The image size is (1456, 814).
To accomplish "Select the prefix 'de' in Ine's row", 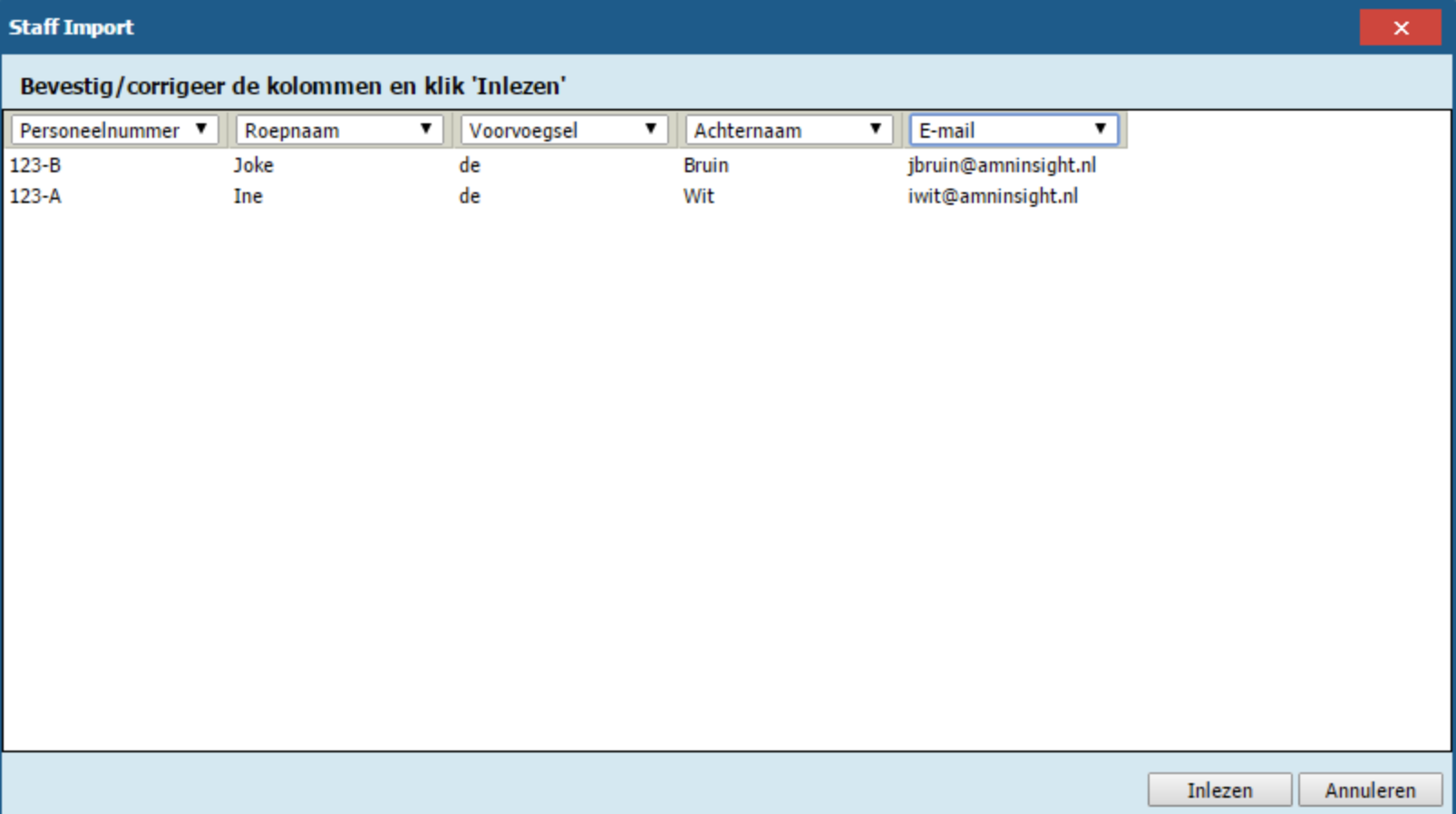I will tap(469, 197).
